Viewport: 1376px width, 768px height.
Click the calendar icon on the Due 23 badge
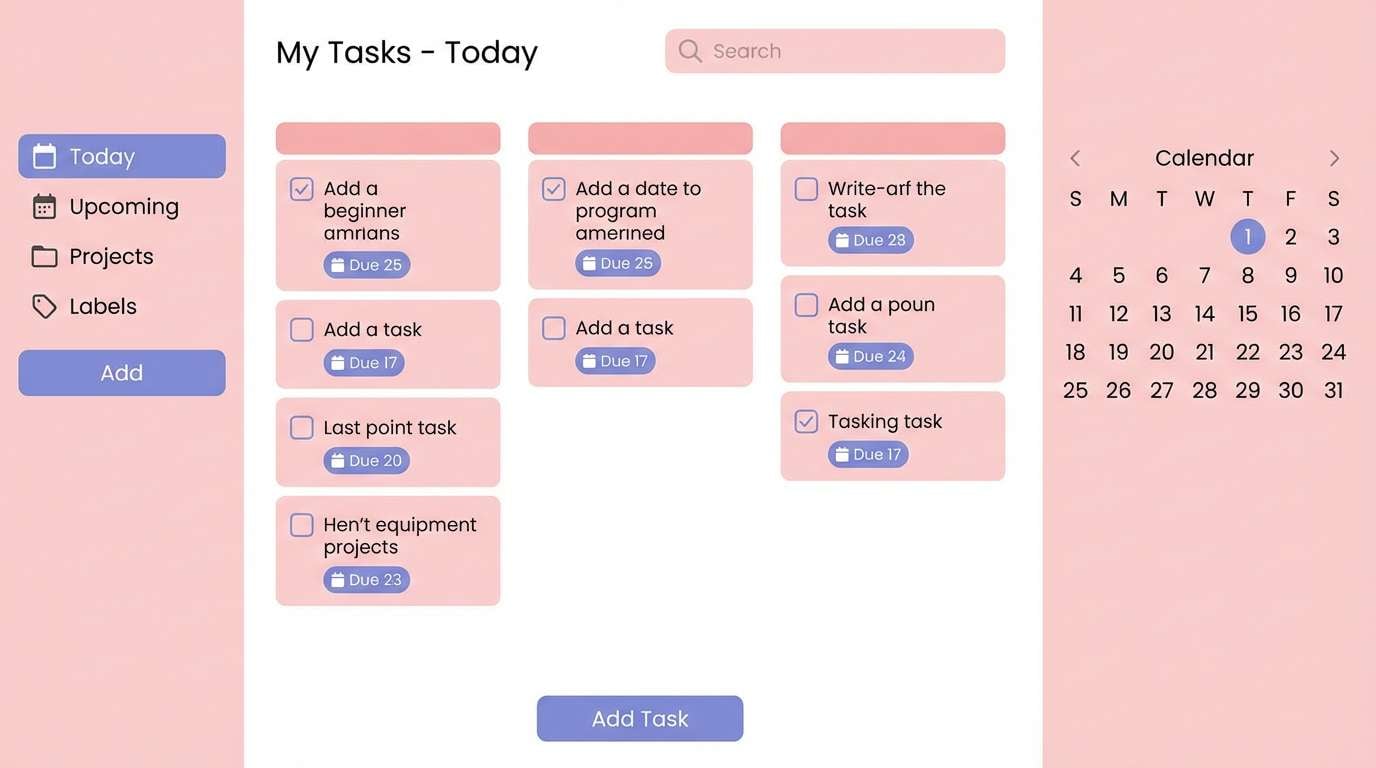[x=338, y=580]
